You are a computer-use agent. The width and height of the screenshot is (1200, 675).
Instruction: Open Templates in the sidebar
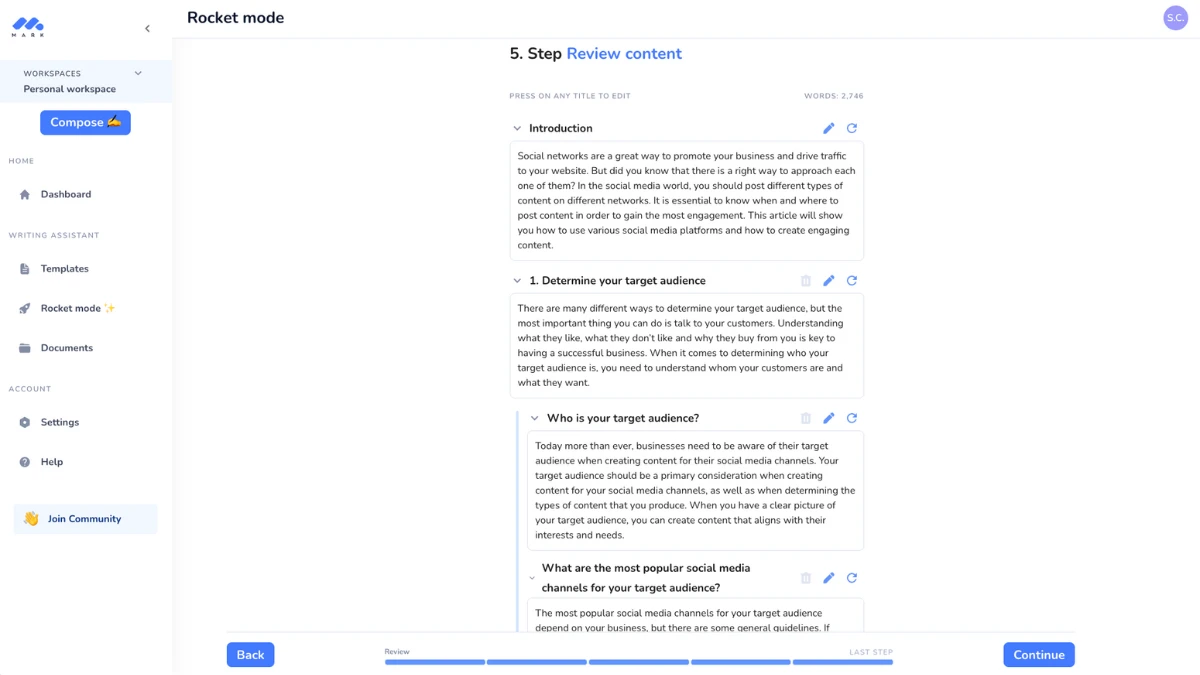(65, 269)
